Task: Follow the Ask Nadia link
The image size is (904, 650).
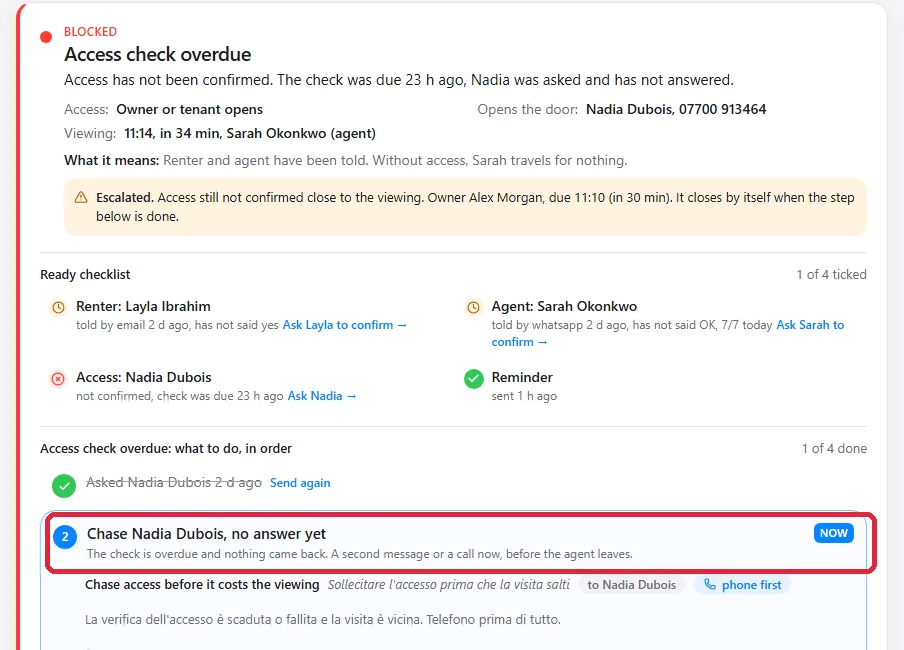Action: click(x=322, y=396)
